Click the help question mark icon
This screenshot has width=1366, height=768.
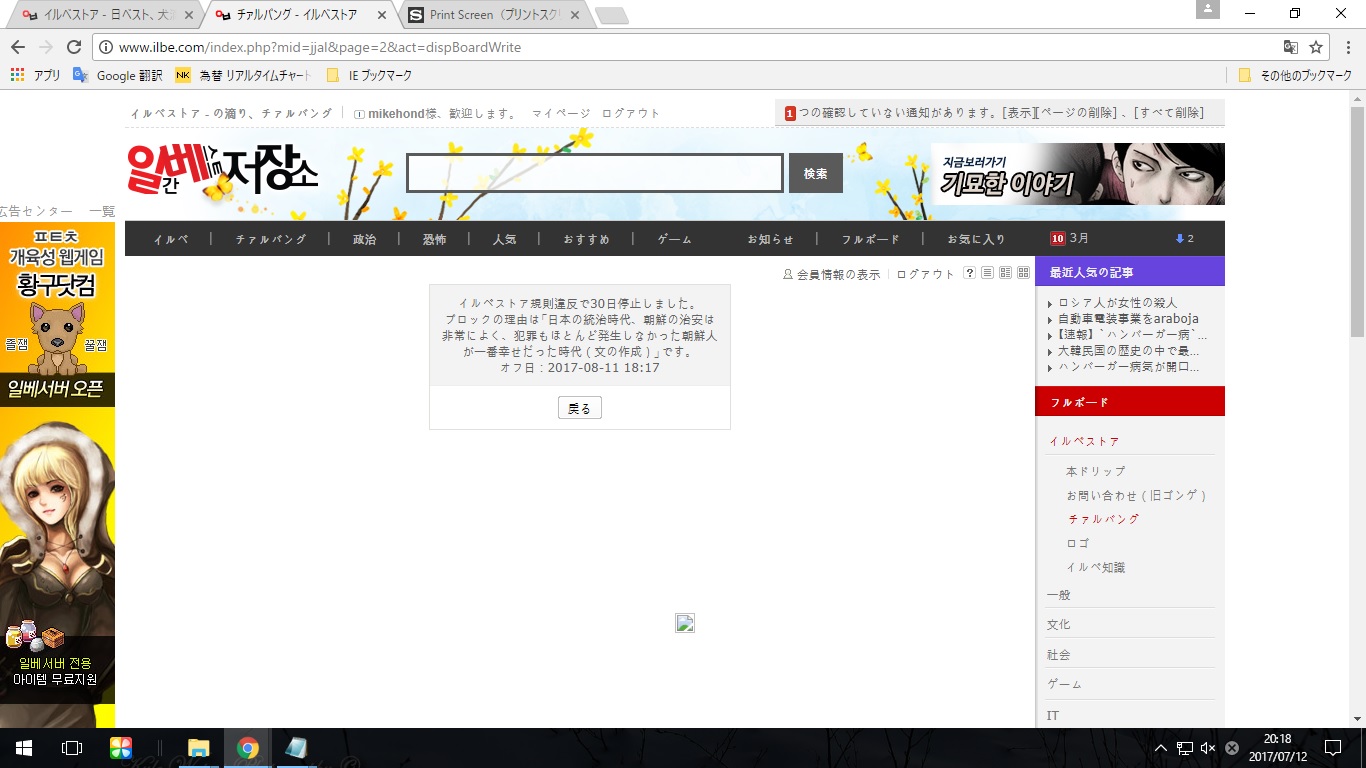tap(969, 273)
